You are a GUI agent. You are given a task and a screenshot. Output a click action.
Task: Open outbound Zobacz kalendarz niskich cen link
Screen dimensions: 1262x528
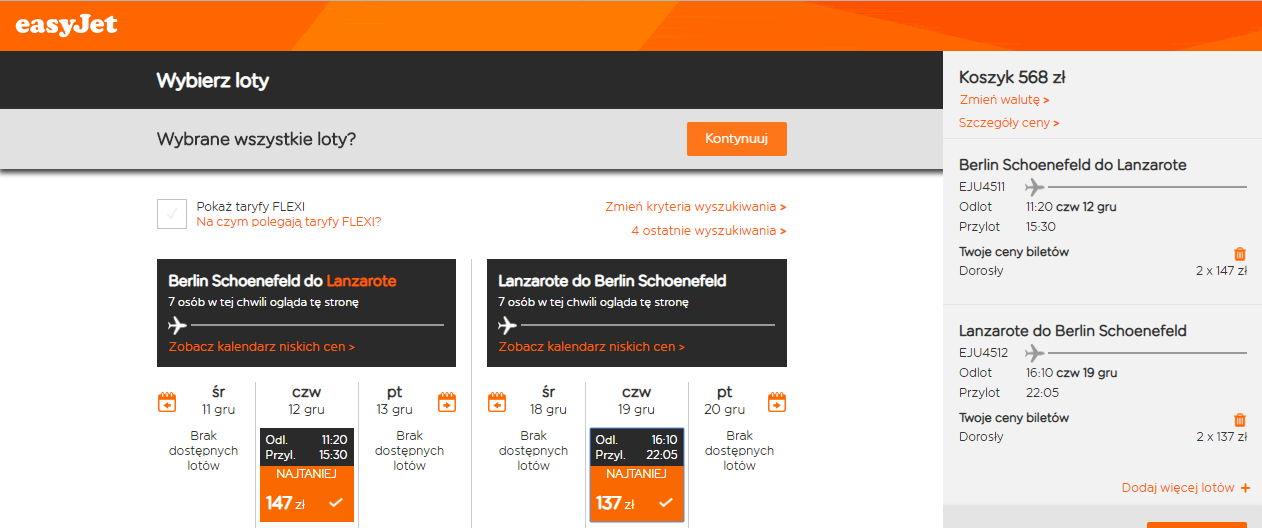tap(262, 347)
